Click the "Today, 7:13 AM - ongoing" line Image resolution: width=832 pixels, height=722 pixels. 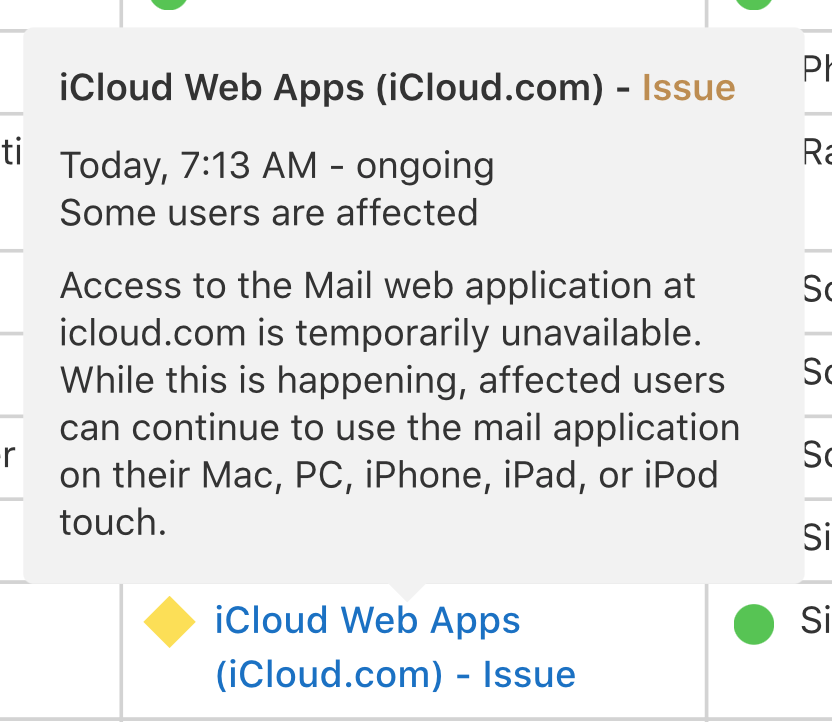[277, 165]
